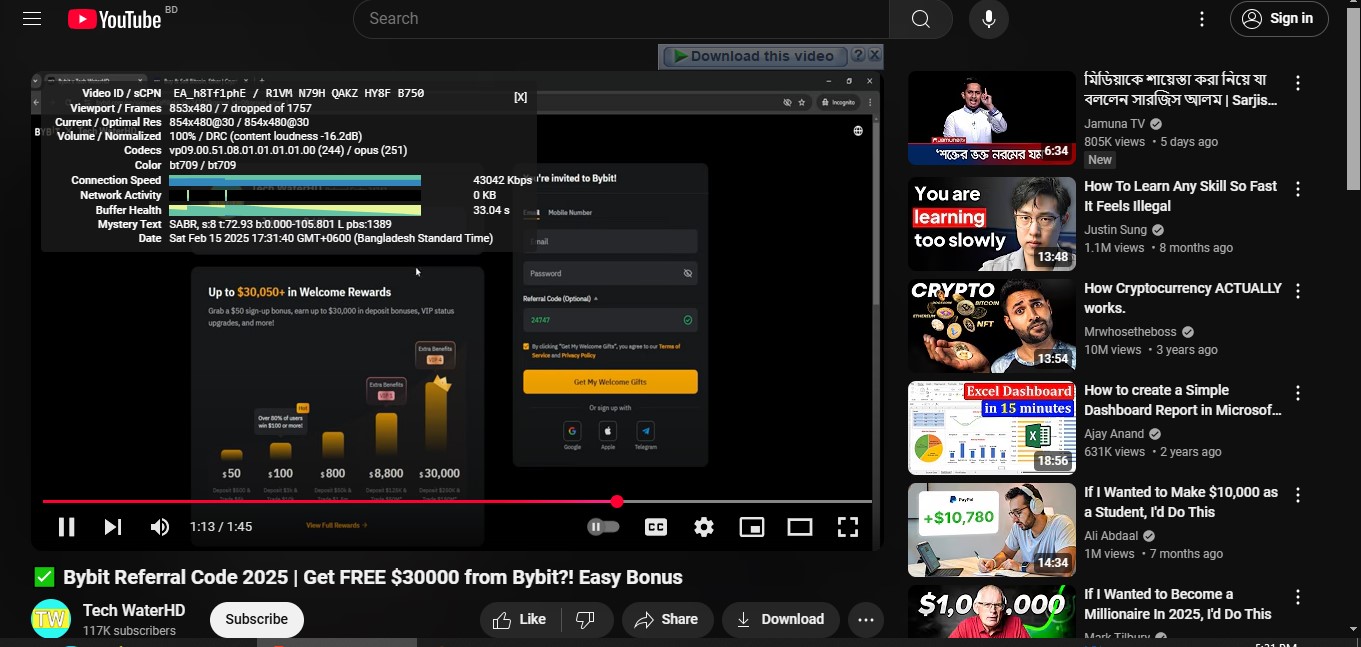Open the YouTube guide hamburger menu
Screen dimensions: 1361x647
point(32,18)
